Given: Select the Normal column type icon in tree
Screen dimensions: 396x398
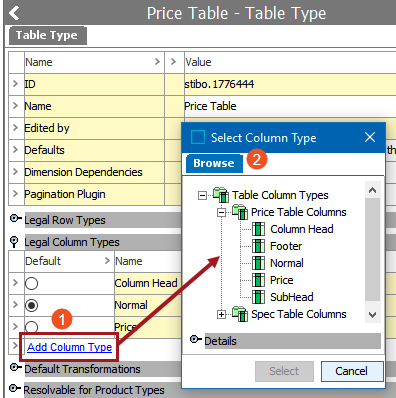Looking at the screenshot, I should tap(259, 263).
